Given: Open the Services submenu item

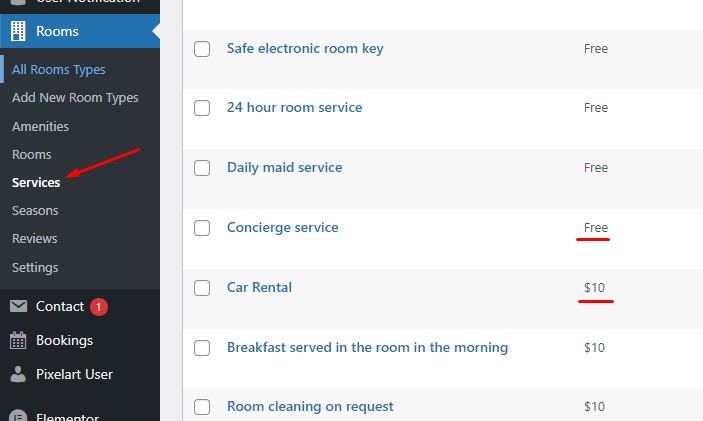Looking at the screenshot, I should pos(36,183).
